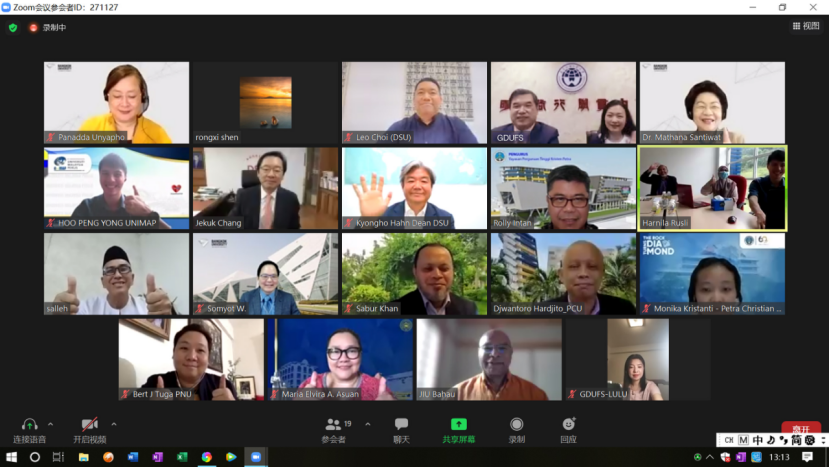Image resolution: width=830 pixels, height=467 pixels.
Task: Open the chat panel
Action: pos(401,425)
